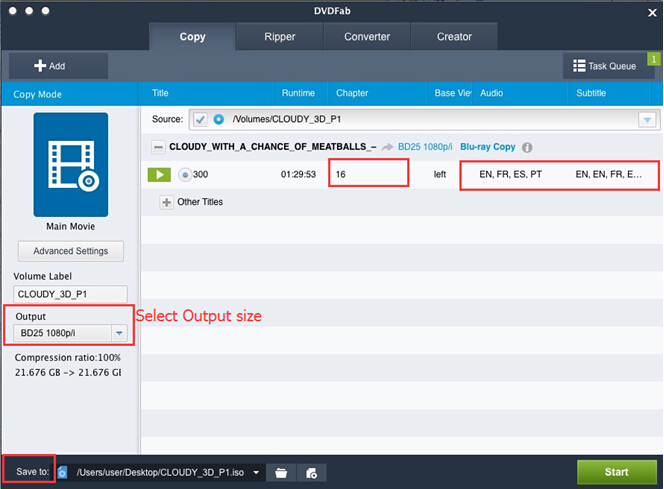Open the Creator tab
The width and height of the screenshot is (664, 489).
click(x=454, y=37)
